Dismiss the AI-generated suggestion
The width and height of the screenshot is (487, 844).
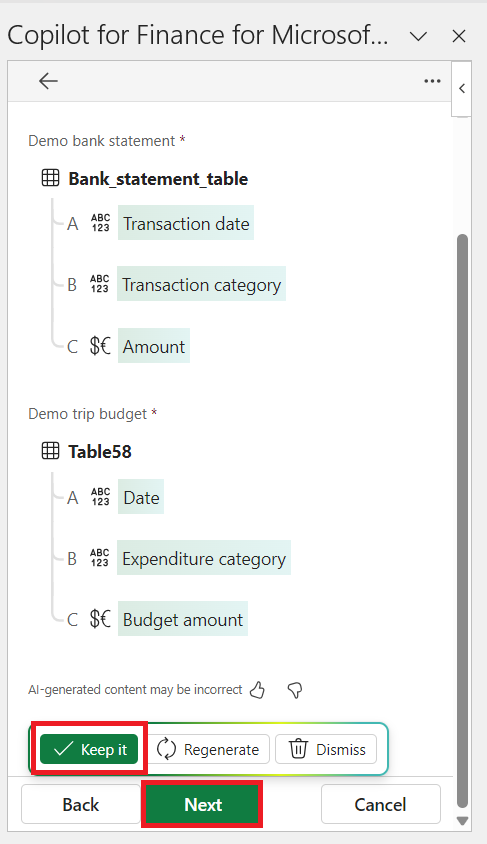(x=326, y=749)
